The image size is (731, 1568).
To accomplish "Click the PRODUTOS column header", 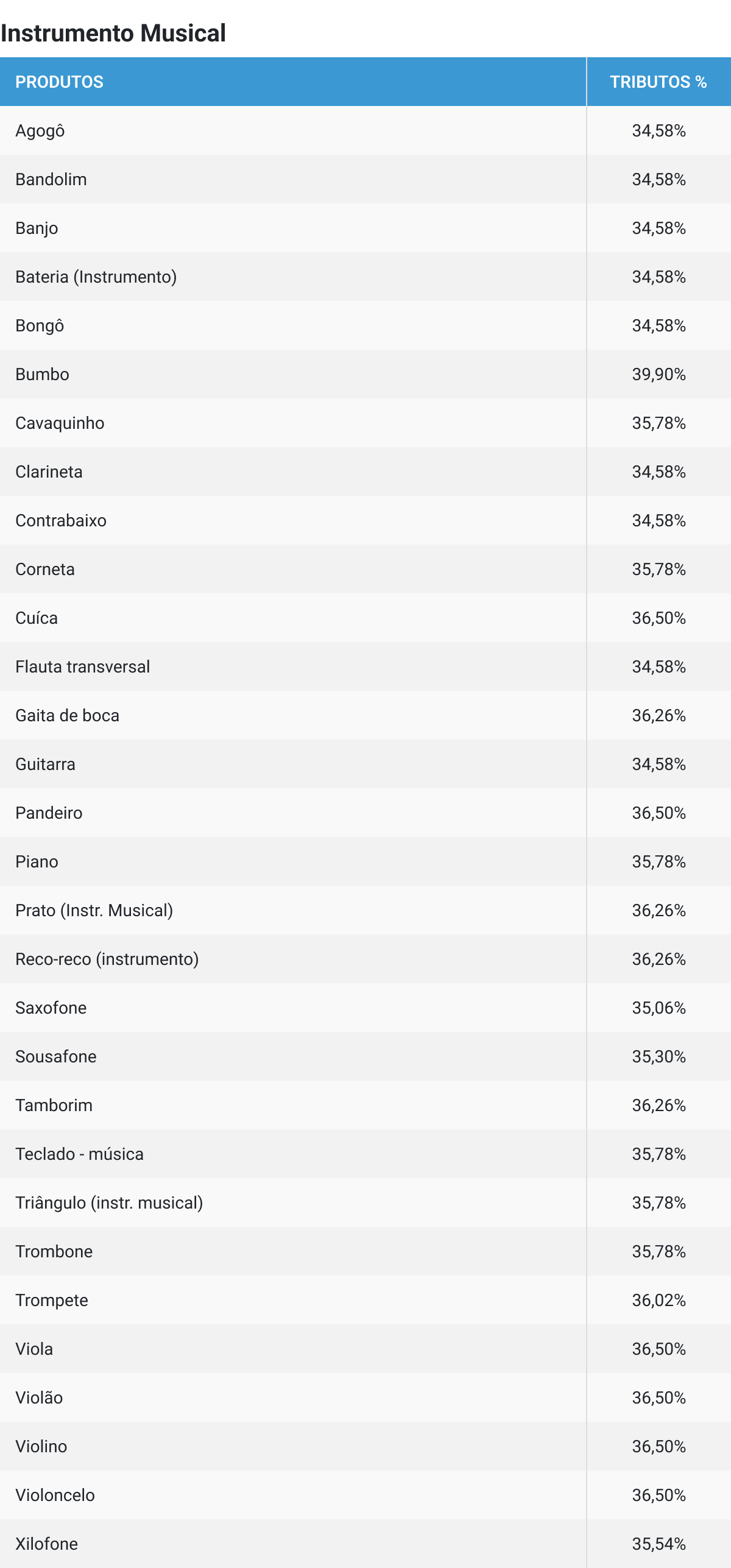I will pos(59,82).
